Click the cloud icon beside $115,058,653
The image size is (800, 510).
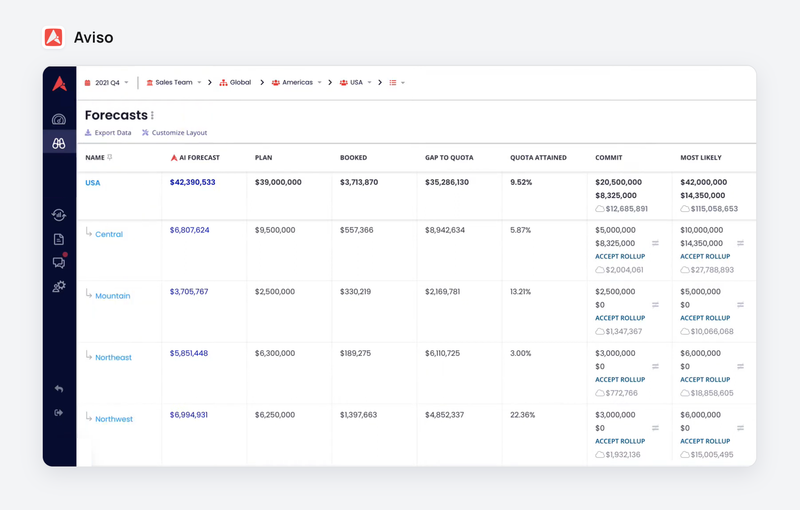685,209
